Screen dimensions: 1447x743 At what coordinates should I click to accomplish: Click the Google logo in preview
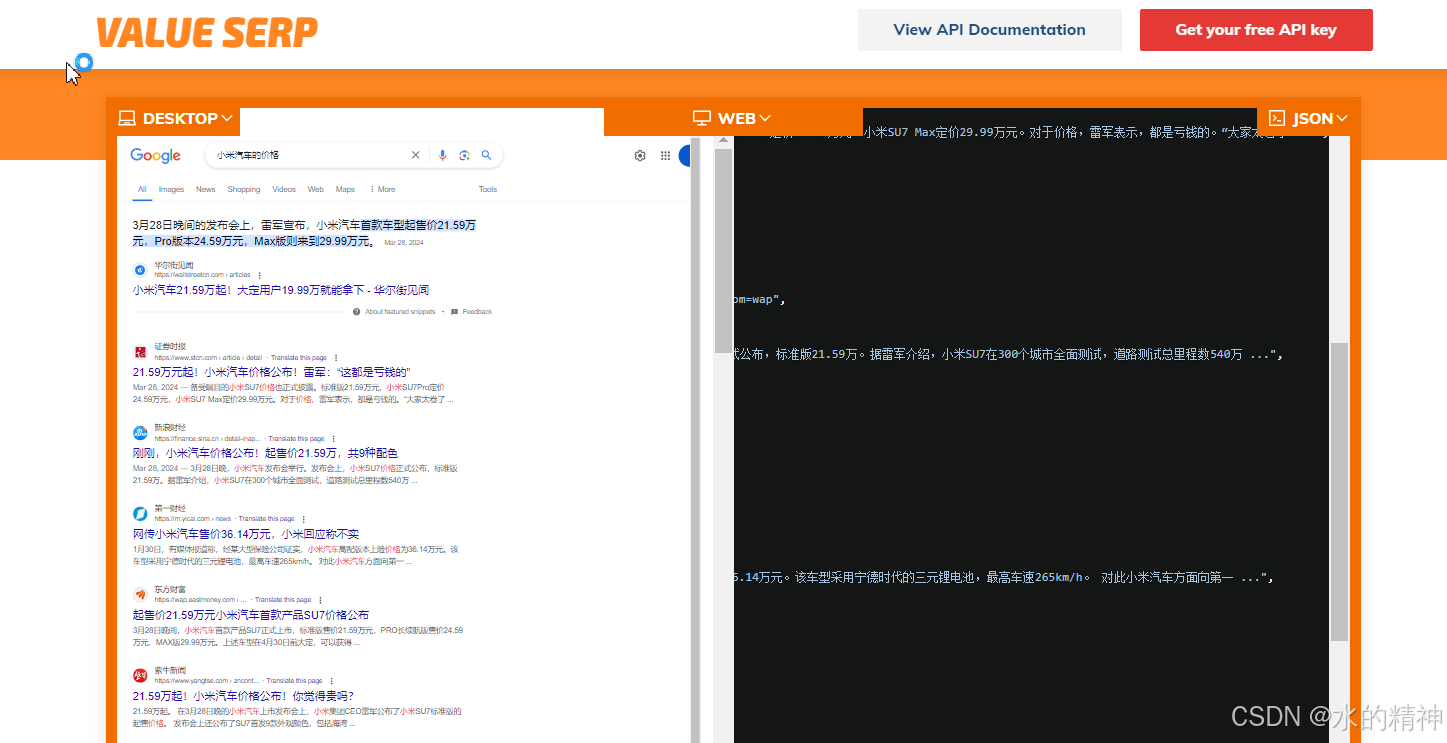(x=155, y=155)
